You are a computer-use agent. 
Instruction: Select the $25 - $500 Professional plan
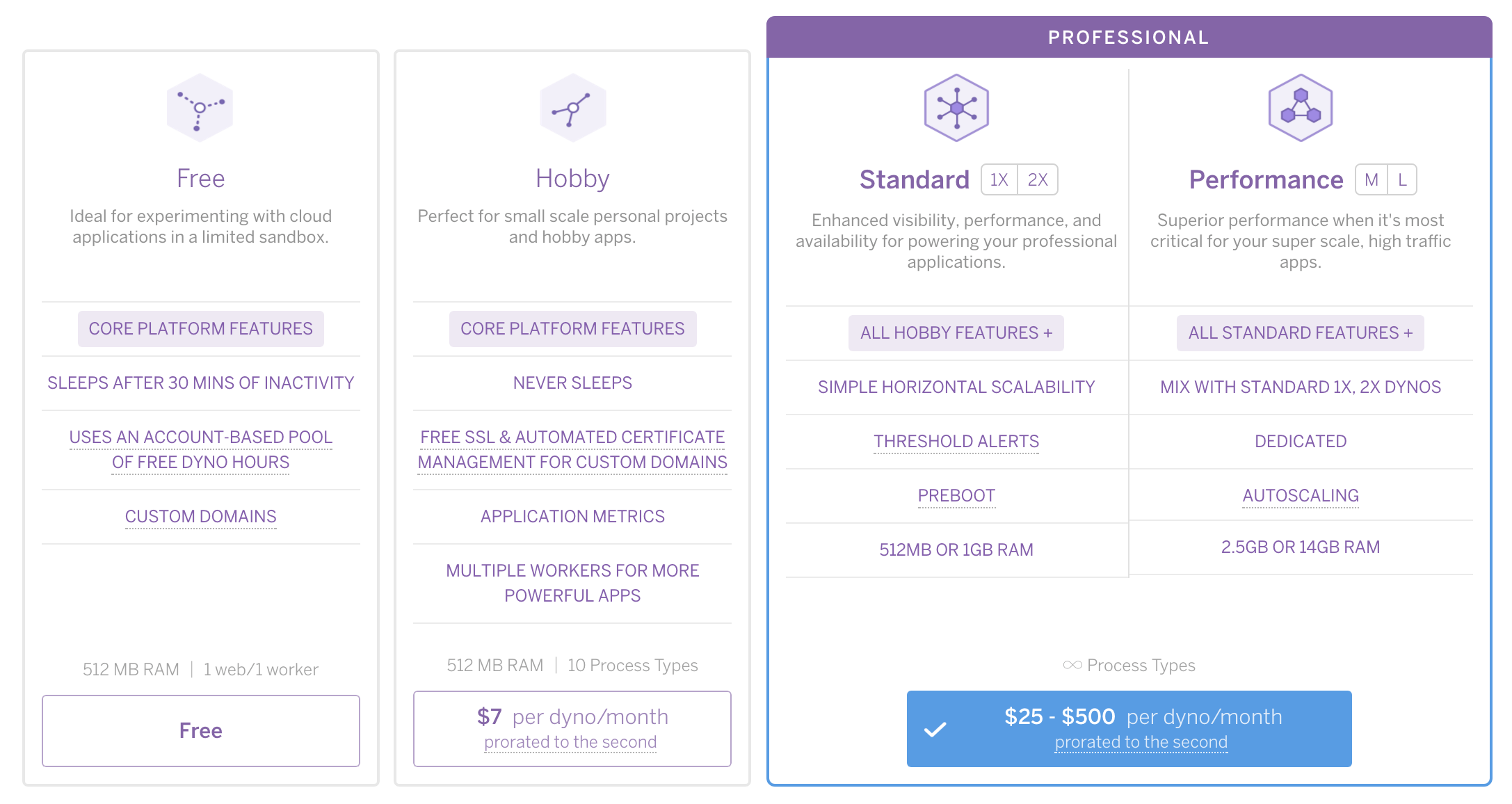1129,728
